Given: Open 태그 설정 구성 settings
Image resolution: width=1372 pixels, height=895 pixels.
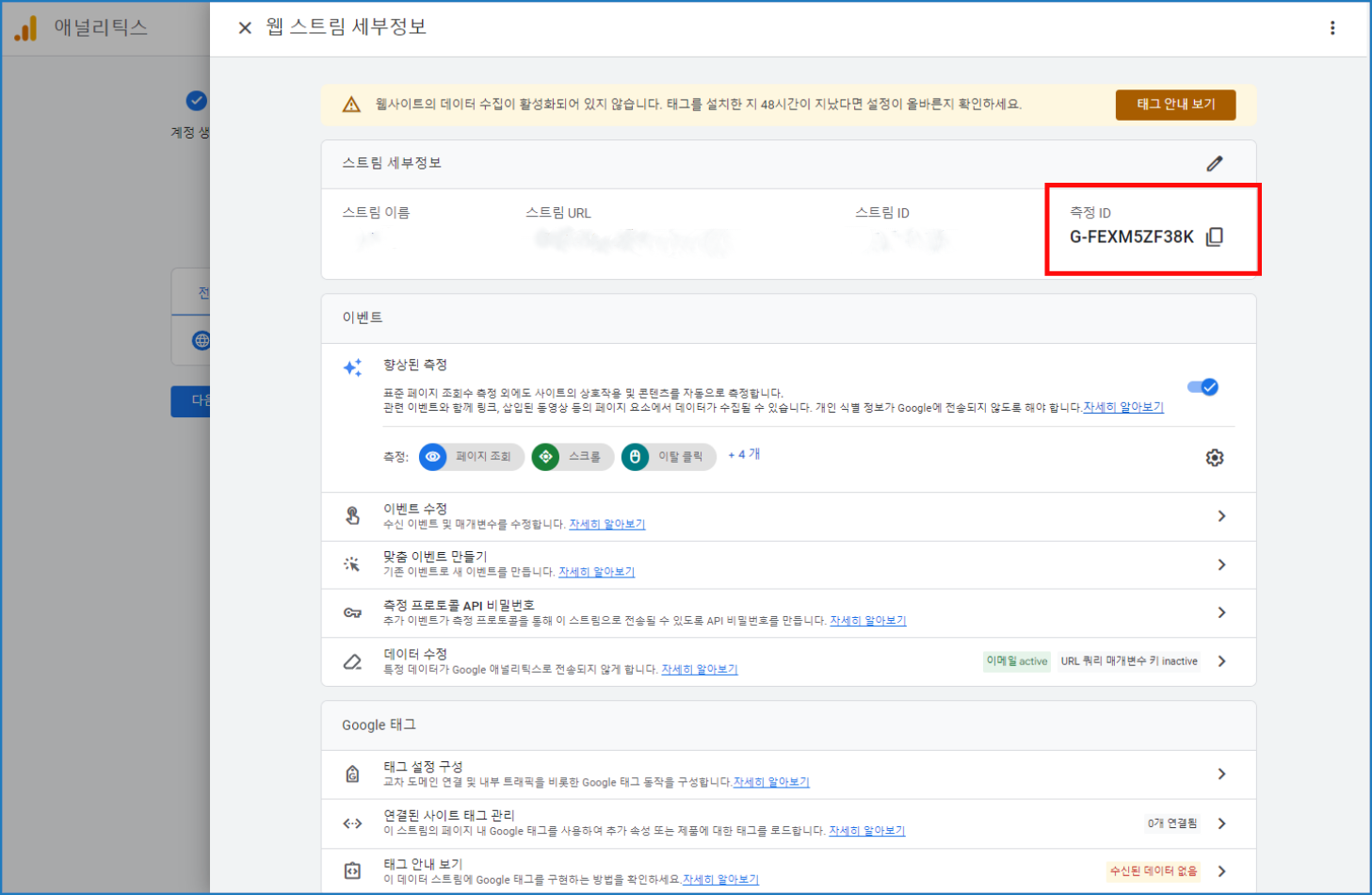Looking at the screenshot, I should click(1221, 773).
